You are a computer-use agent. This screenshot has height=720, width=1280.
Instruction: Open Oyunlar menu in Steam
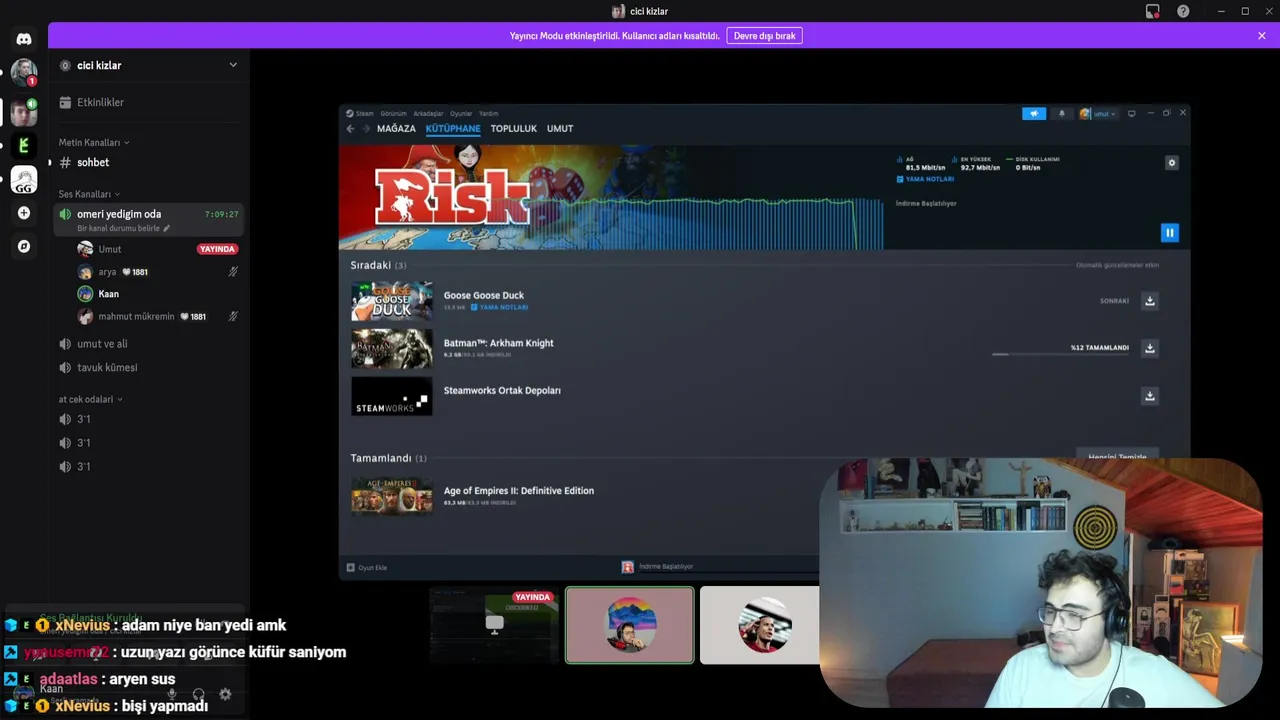[461, 113]
